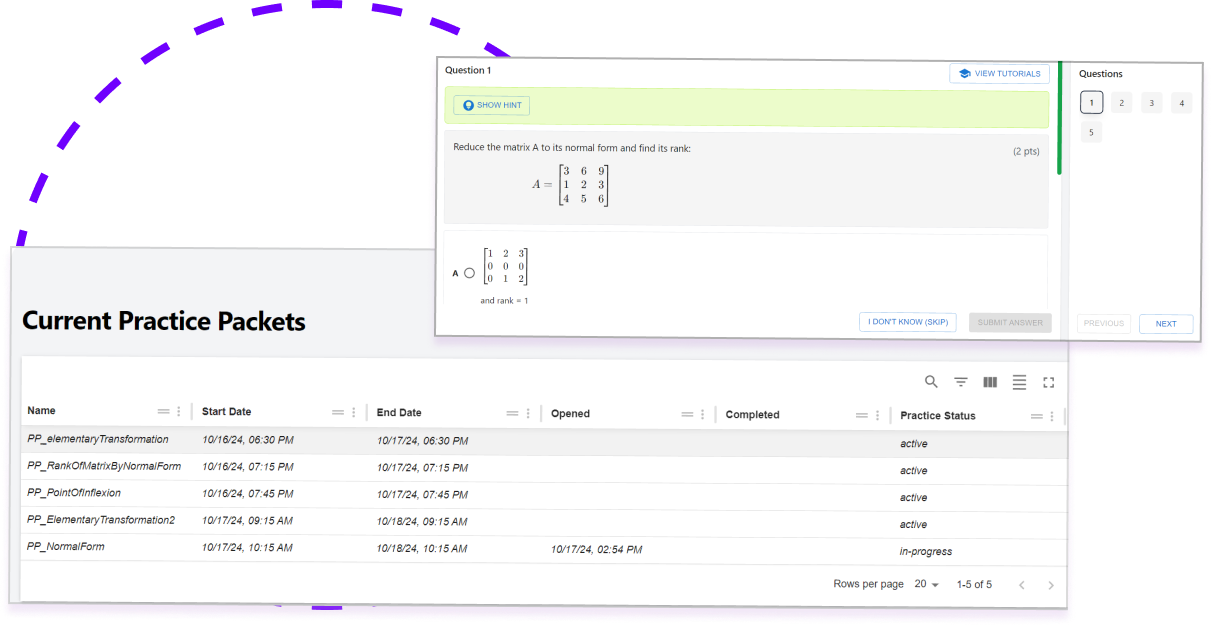Click the Previous question button
This screenshot has width=1212, height=627.
(1104, 324)
